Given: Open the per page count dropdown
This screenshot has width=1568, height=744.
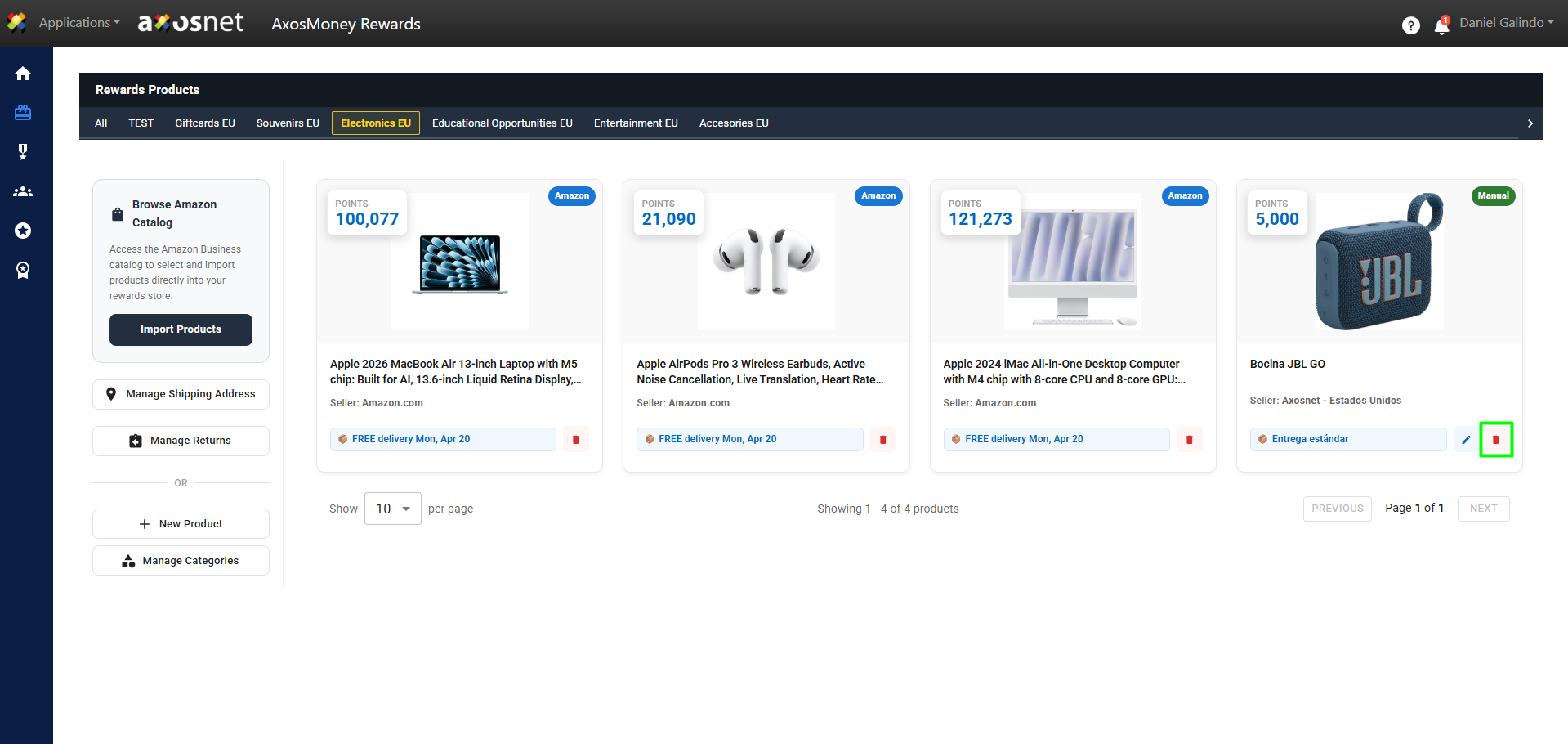Looking at the screenshot, I should (x=392, y=509).
